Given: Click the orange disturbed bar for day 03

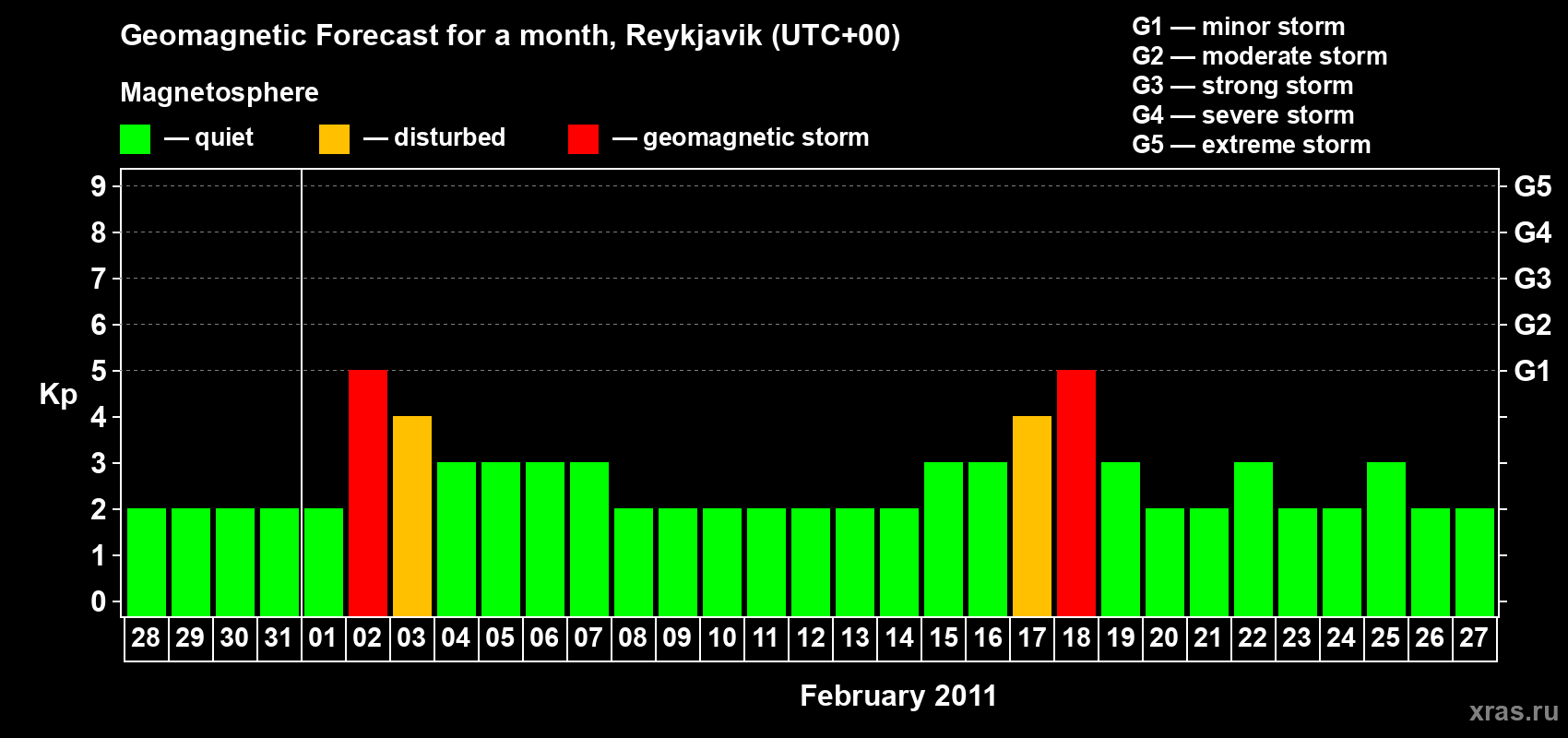Looking at the screenshot, I should [412, 516].
